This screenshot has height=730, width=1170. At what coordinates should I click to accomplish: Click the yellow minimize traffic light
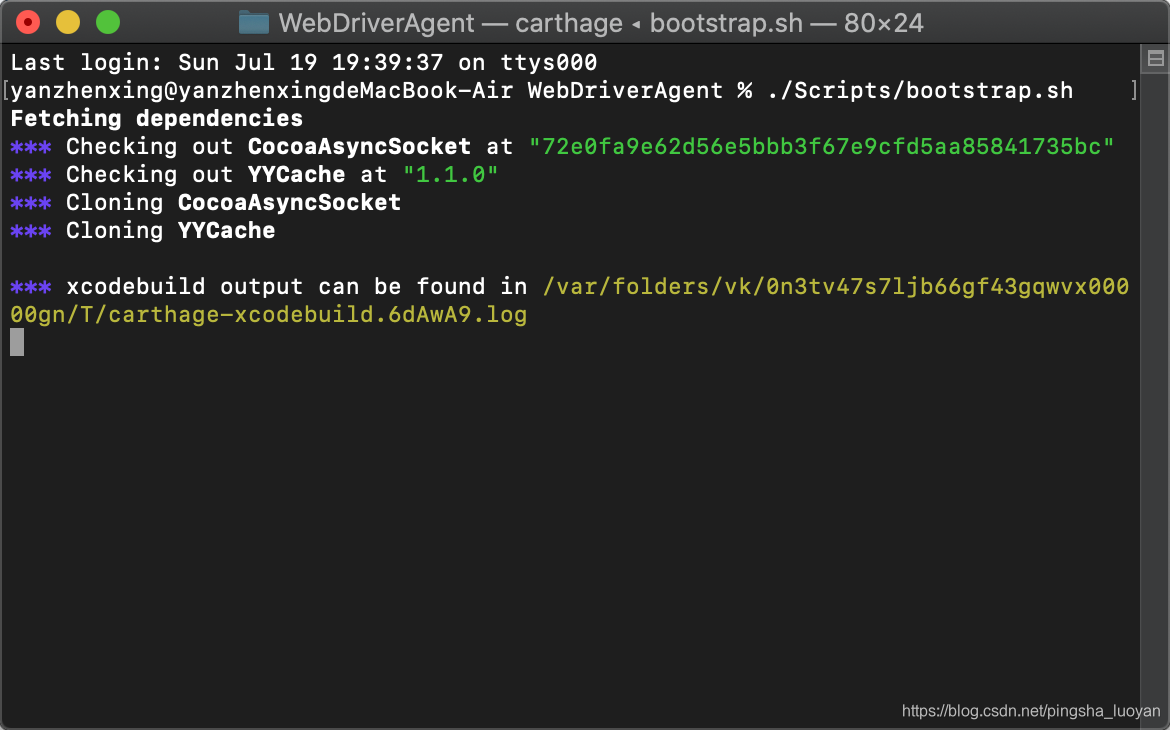pos(67,20)
